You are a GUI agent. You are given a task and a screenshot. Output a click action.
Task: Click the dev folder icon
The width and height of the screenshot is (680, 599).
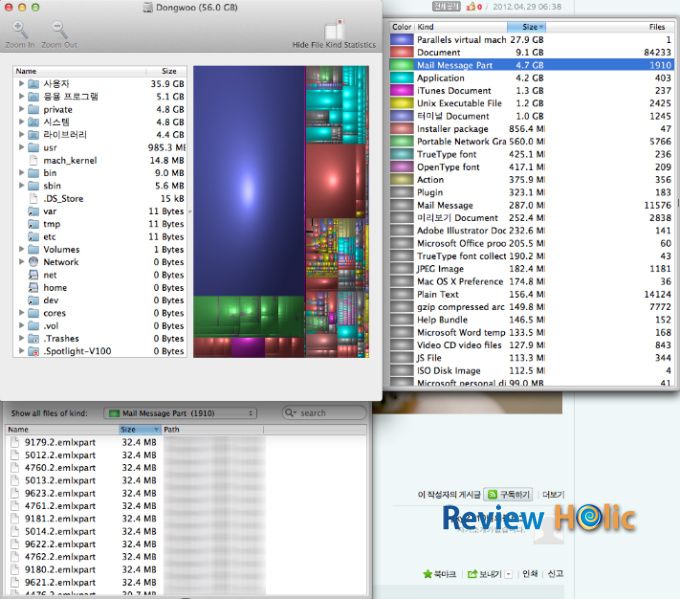tap(33, 300)
